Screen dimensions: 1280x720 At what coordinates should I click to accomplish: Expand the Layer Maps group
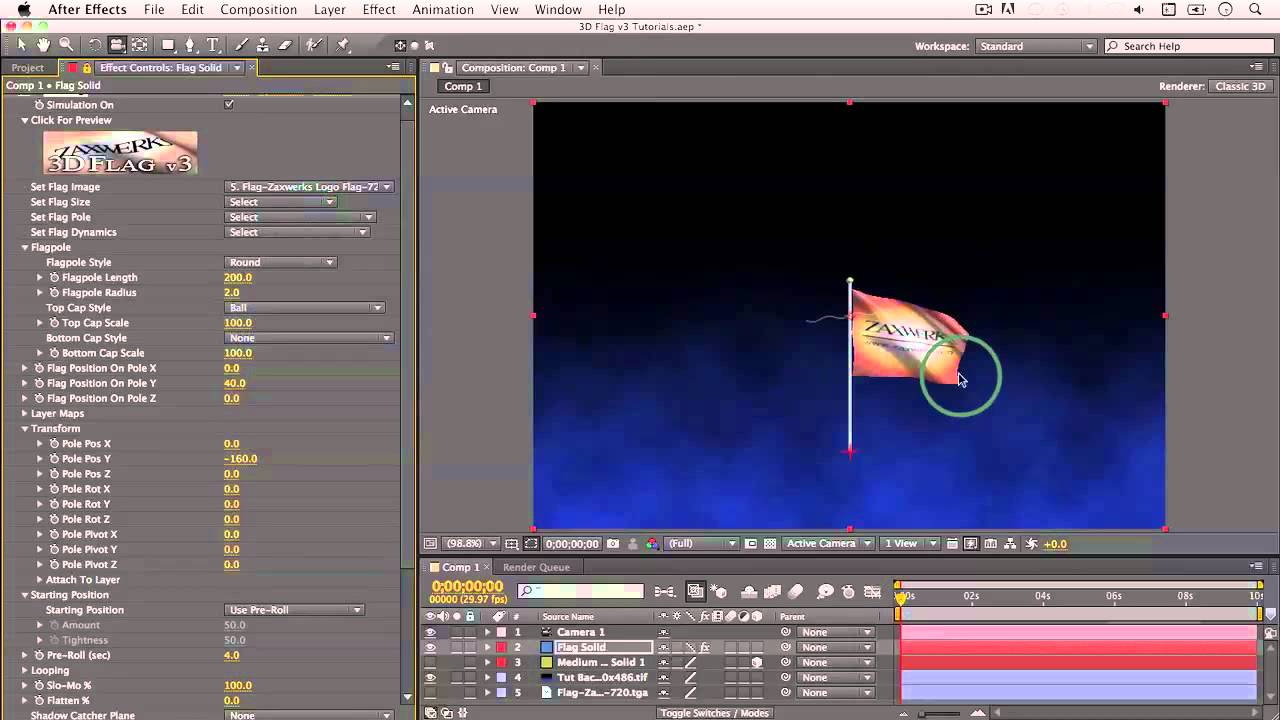pos(25,413)
